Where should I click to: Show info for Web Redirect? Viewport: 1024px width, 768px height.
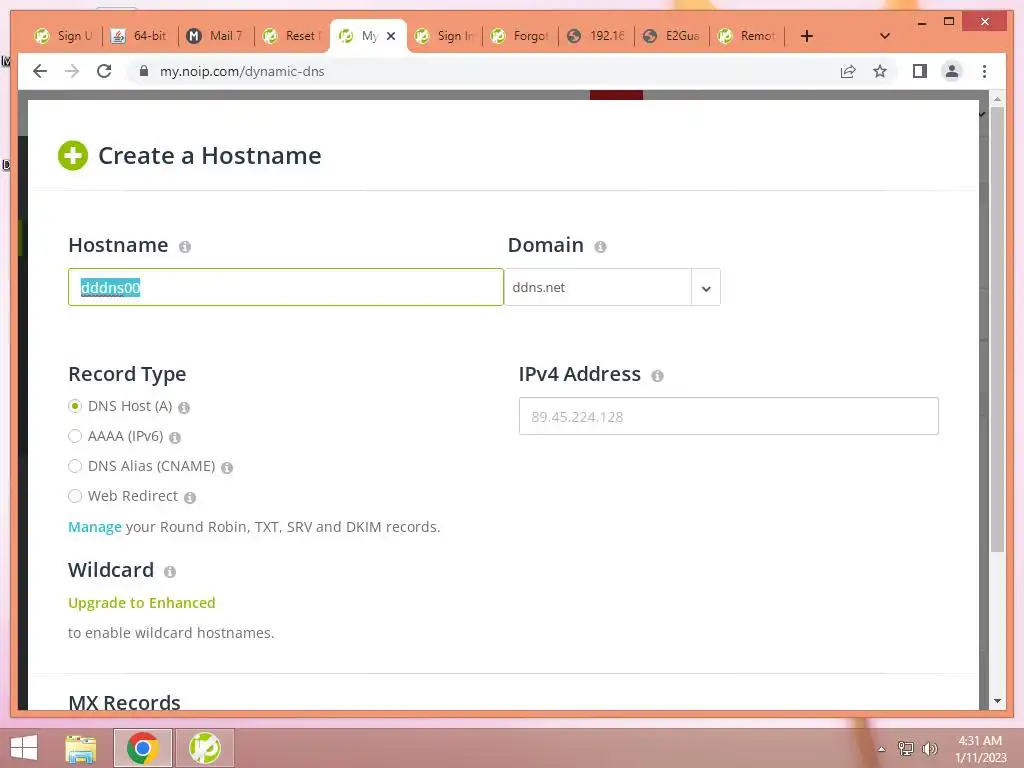tap(189, 498)
